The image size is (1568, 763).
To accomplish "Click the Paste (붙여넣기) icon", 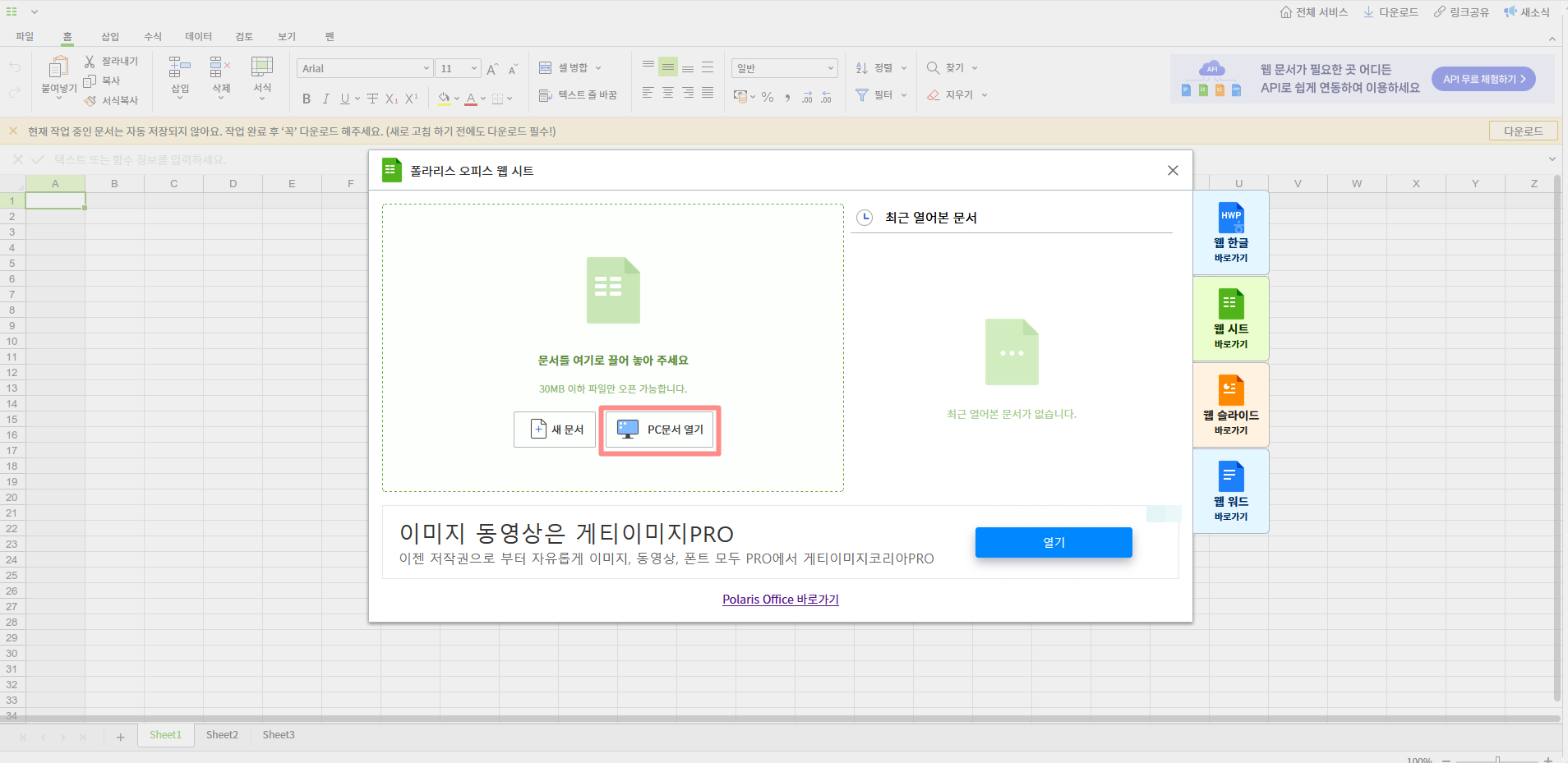I will (58, 67).
